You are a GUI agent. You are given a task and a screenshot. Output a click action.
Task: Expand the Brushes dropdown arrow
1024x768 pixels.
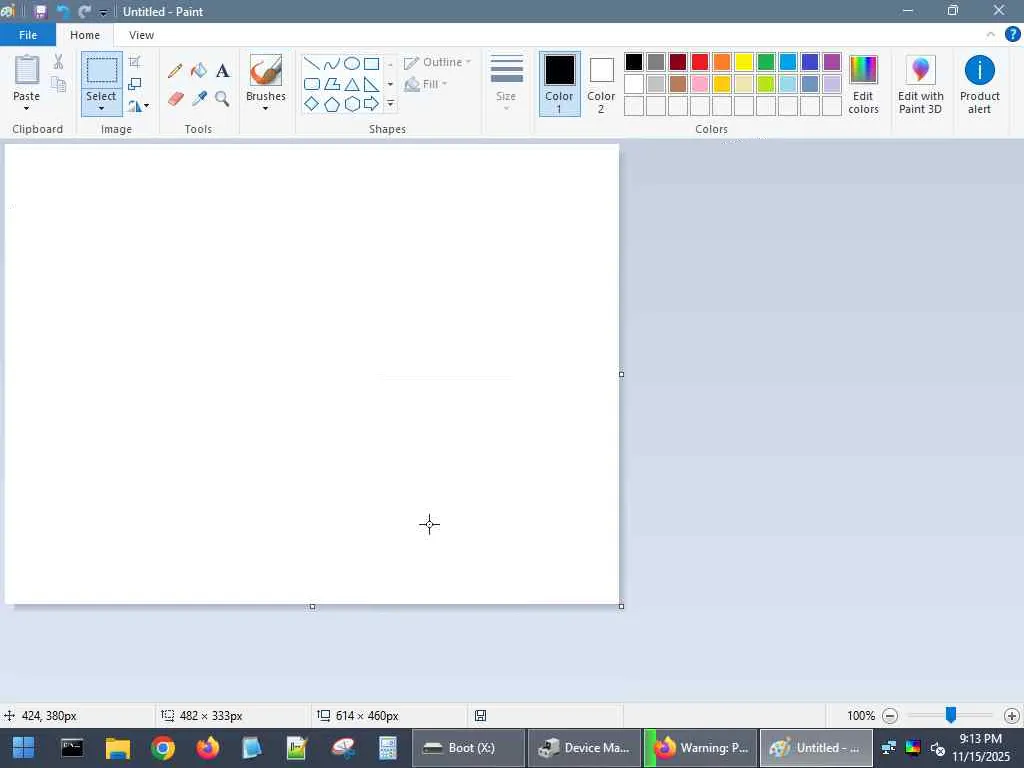(x=266, y=108)
